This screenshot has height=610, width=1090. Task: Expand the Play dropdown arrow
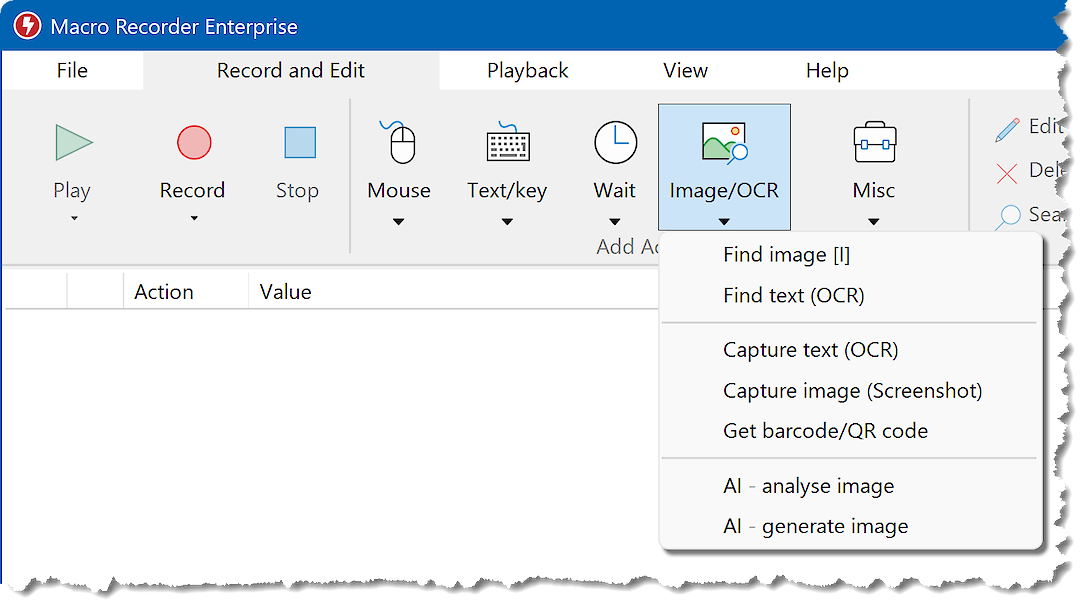[x=72, y=219]
